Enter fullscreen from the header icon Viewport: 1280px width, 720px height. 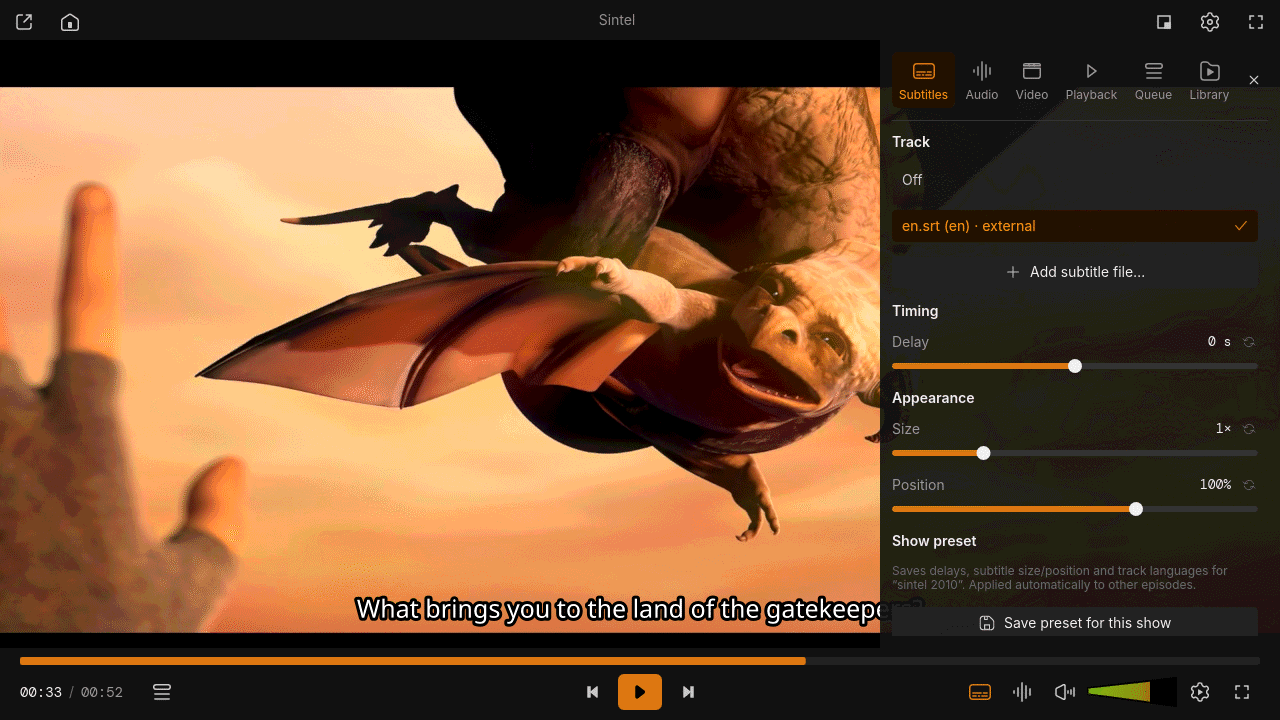tap(1256, 22)
